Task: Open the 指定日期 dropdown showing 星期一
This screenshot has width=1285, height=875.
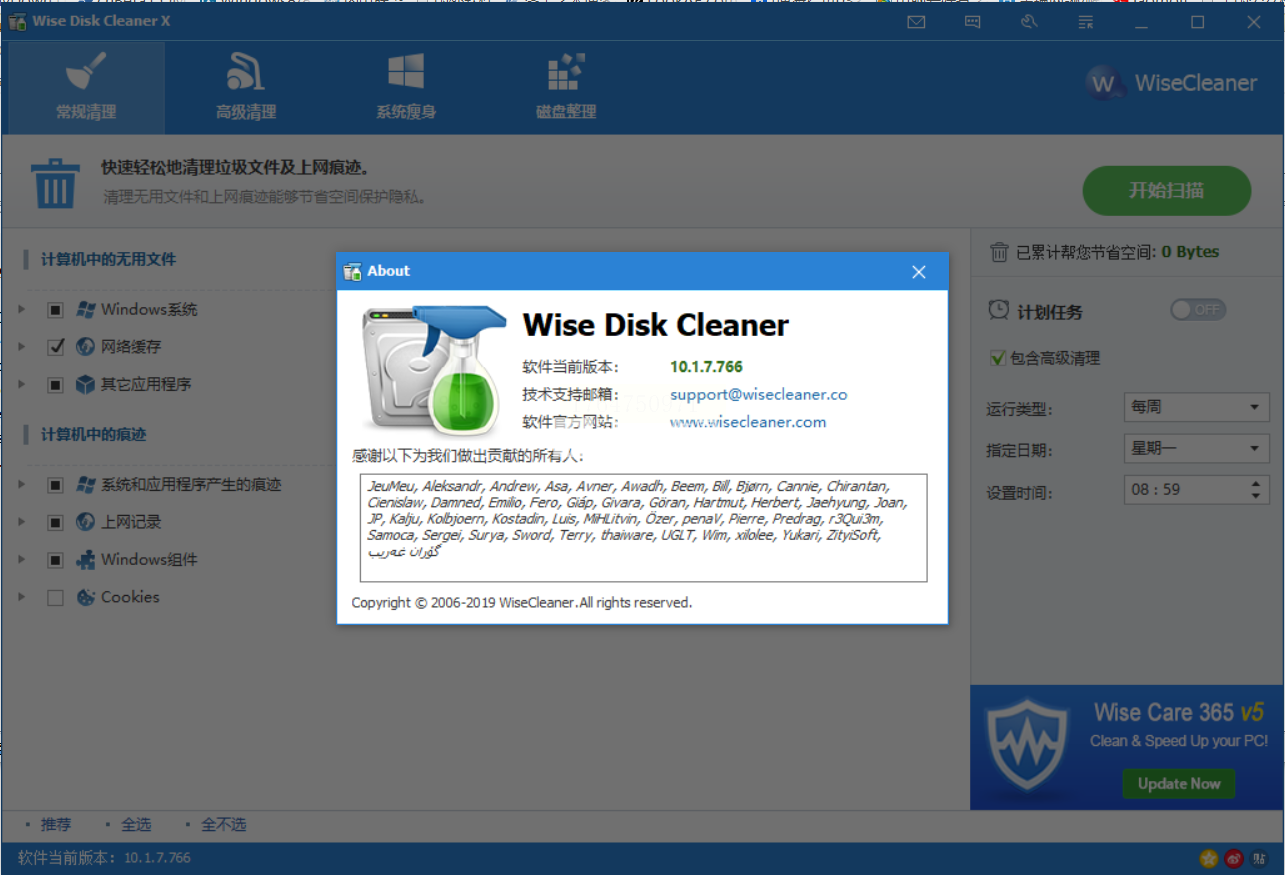Action: point(1196,449)
